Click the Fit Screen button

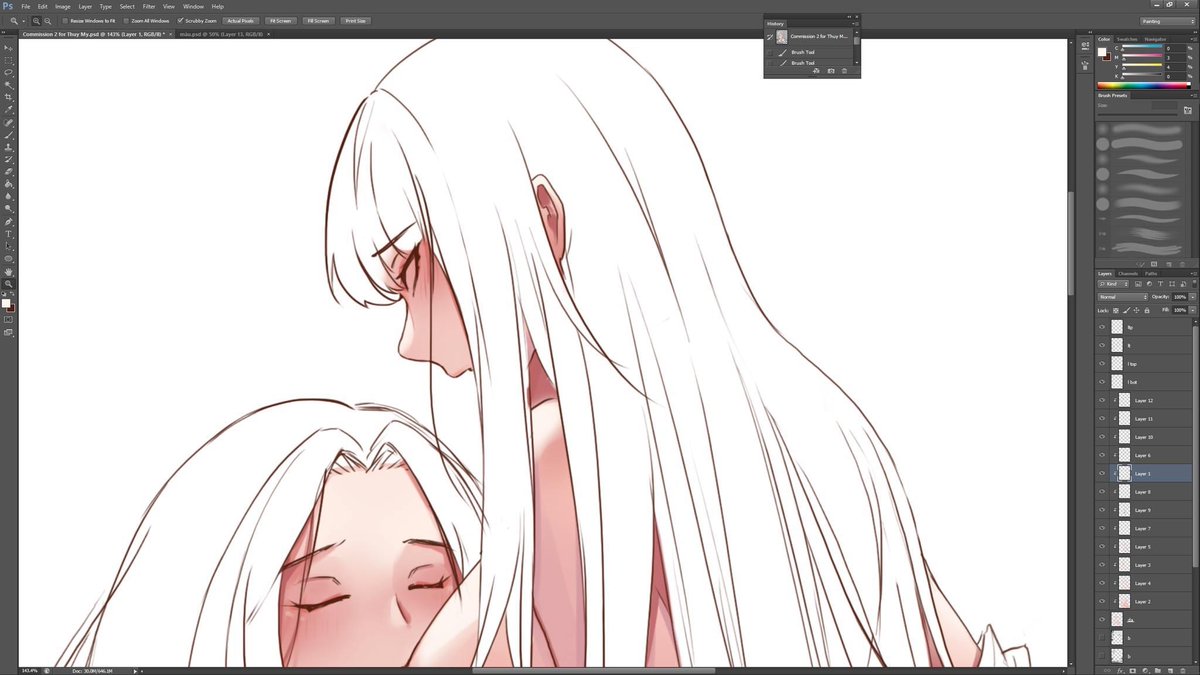click(279, 20)
